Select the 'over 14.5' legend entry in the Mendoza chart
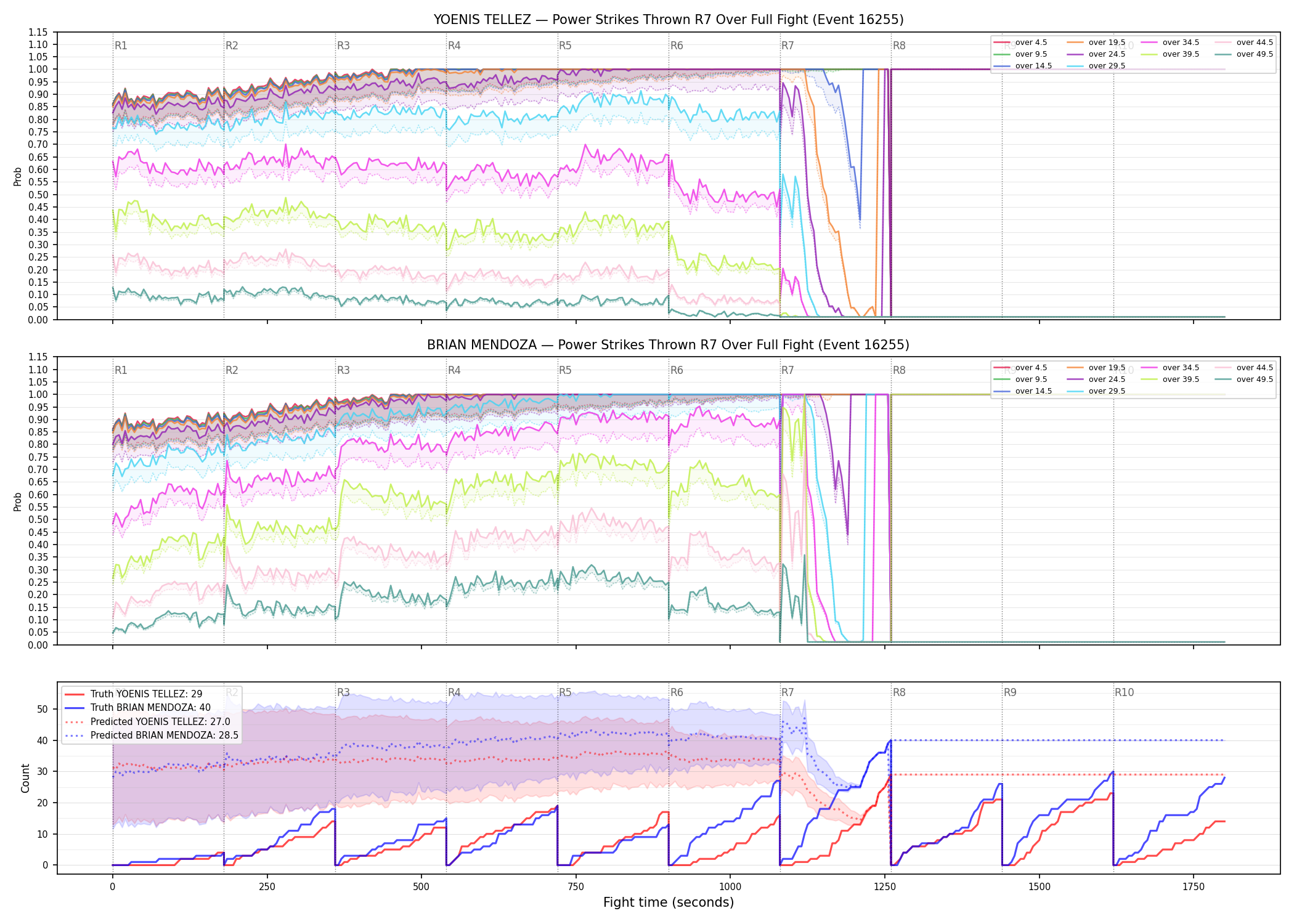The image size is (1294, 924). click(1023, 391)
